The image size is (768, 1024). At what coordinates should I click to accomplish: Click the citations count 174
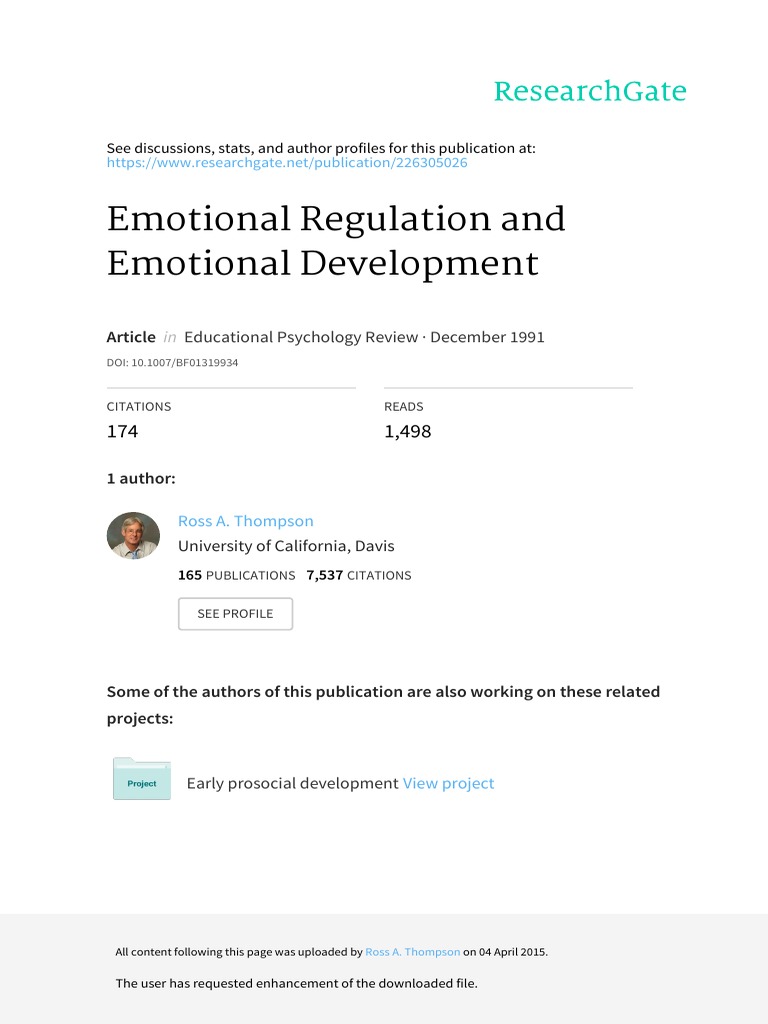122,432
